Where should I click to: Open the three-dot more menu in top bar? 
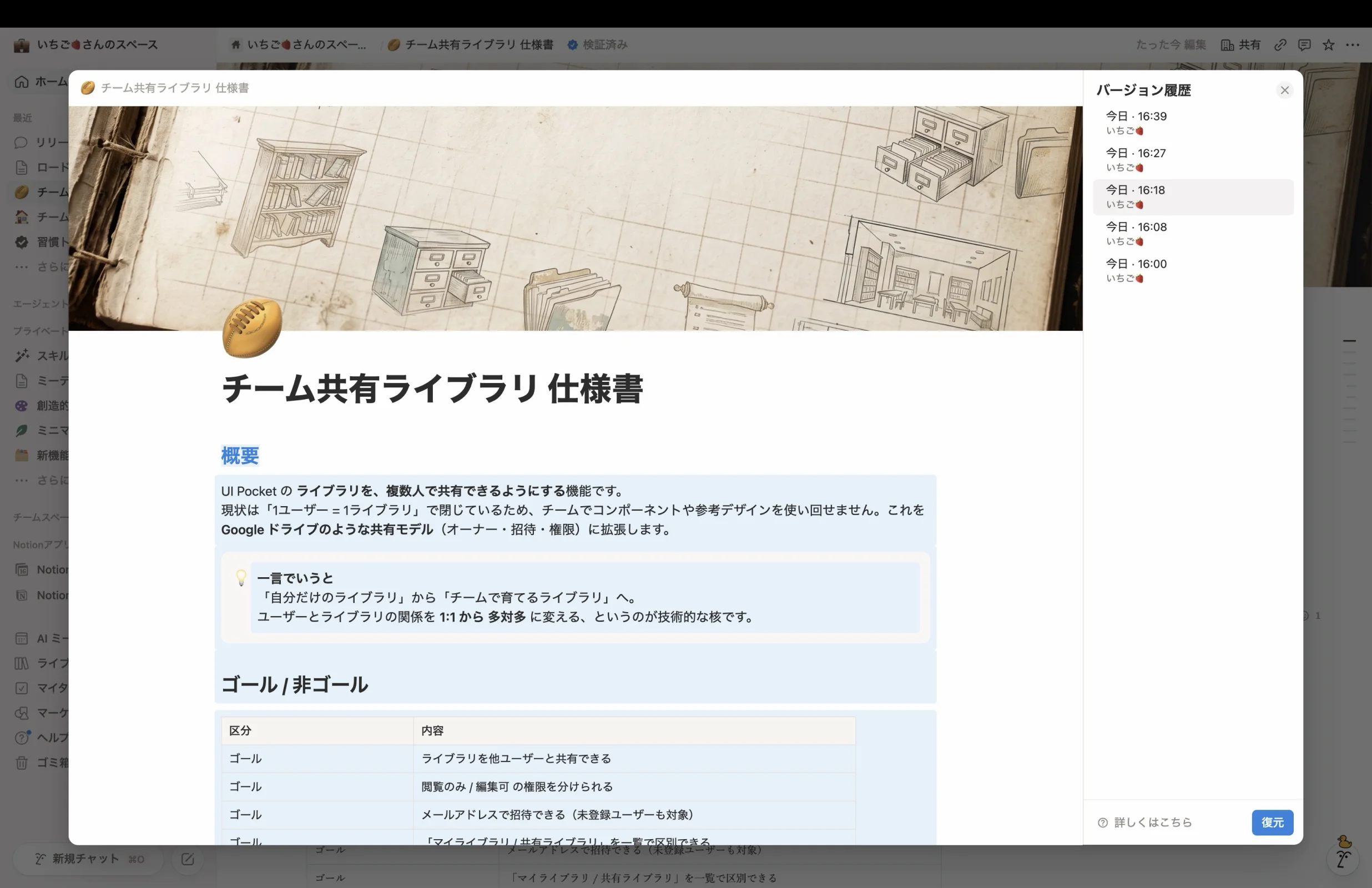1353,44
